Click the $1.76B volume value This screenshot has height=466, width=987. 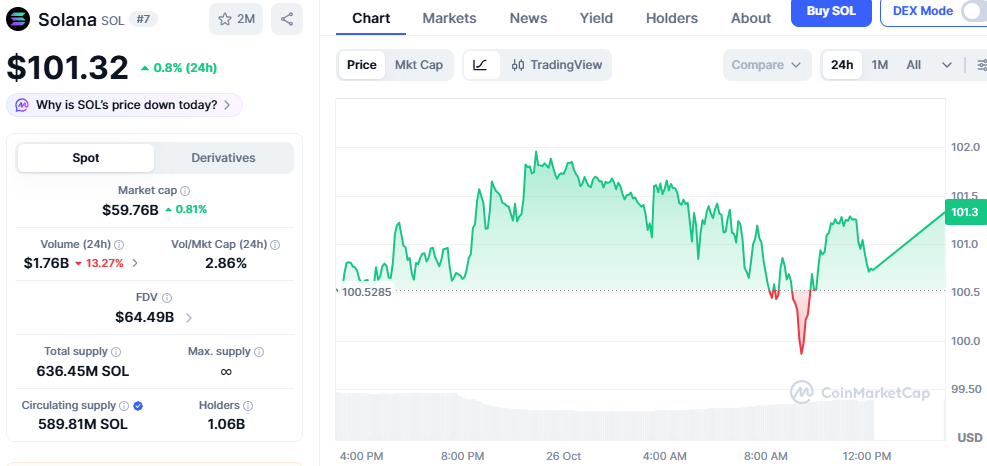[x=46, y=263]
